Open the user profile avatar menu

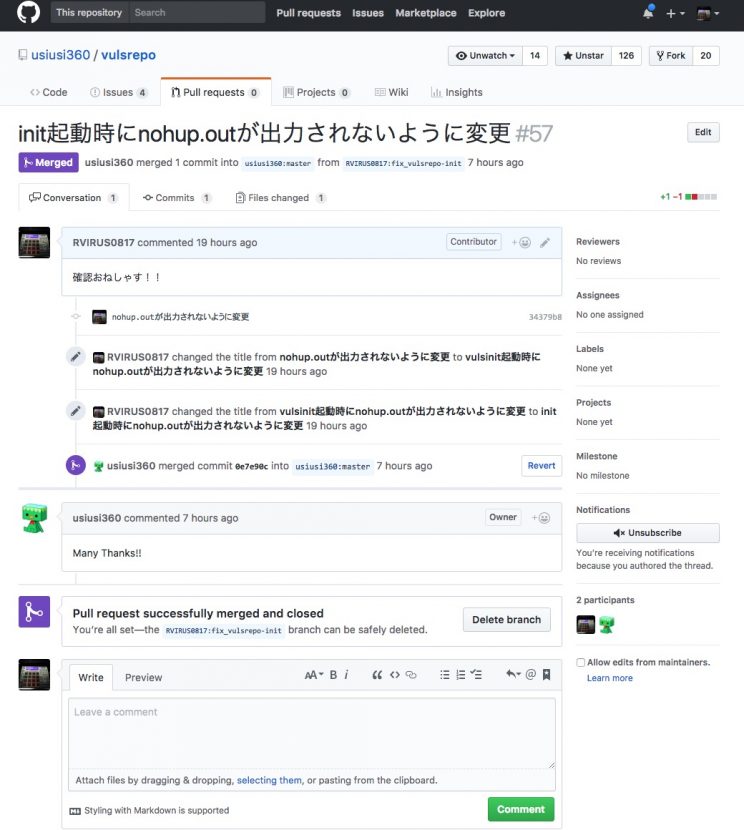708,13
